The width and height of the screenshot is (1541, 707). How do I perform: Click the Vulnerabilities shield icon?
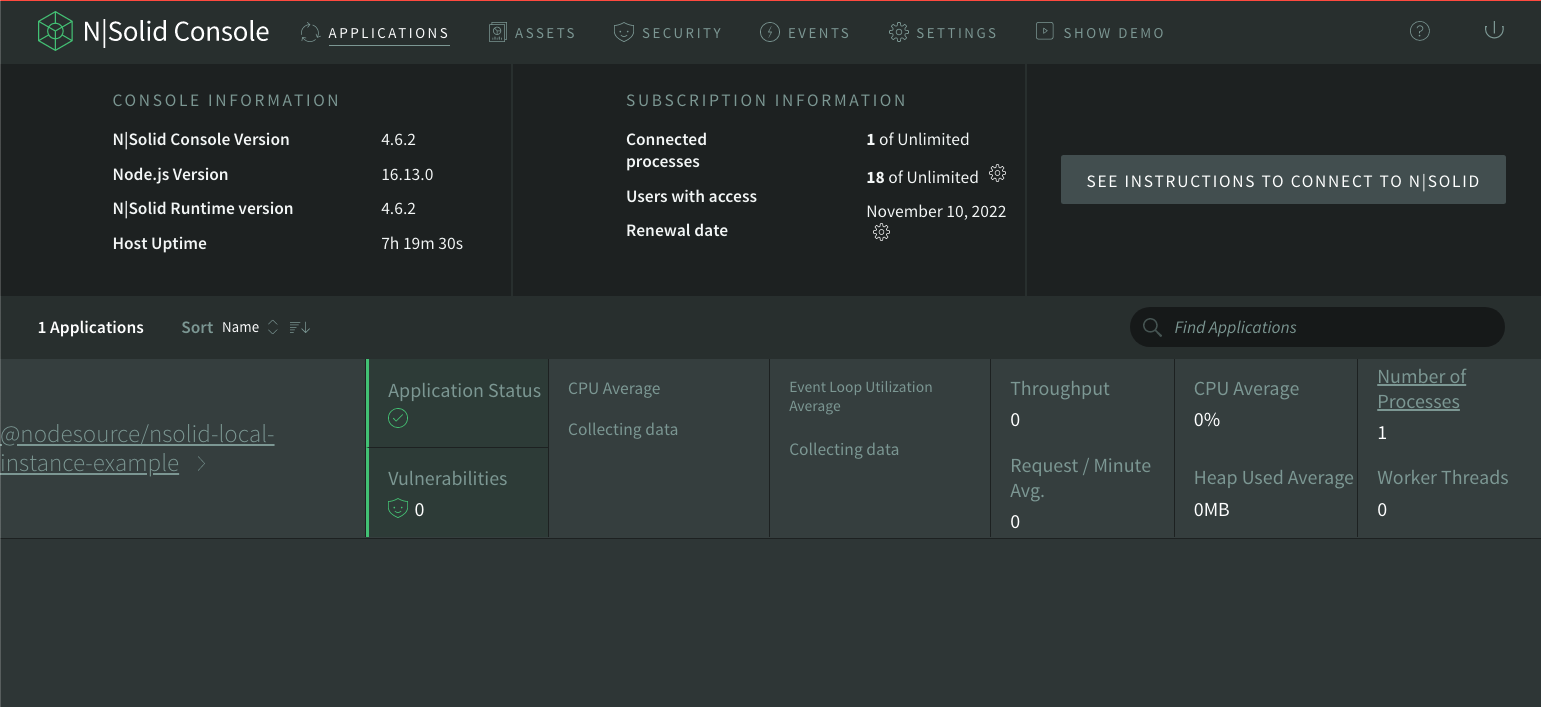pyautogui.click(x=398, y=508)
